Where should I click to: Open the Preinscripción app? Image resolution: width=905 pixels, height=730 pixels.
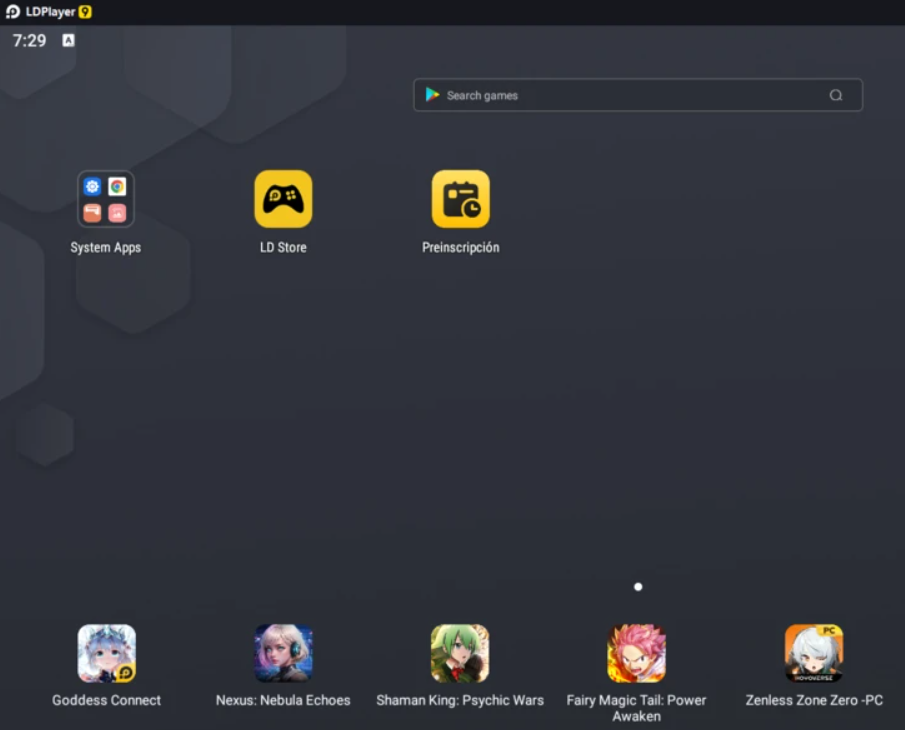(461, 199)
